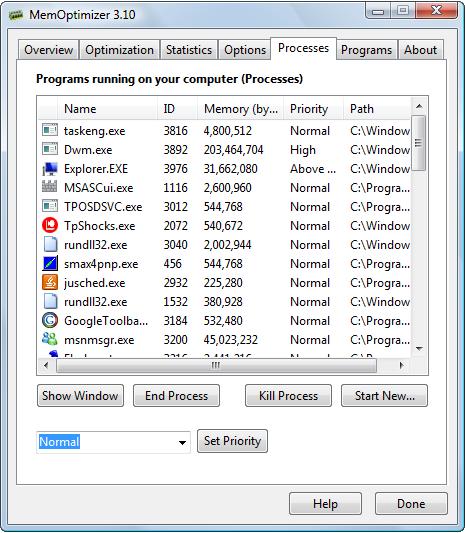Click the Start New... button

coord(384,396)
